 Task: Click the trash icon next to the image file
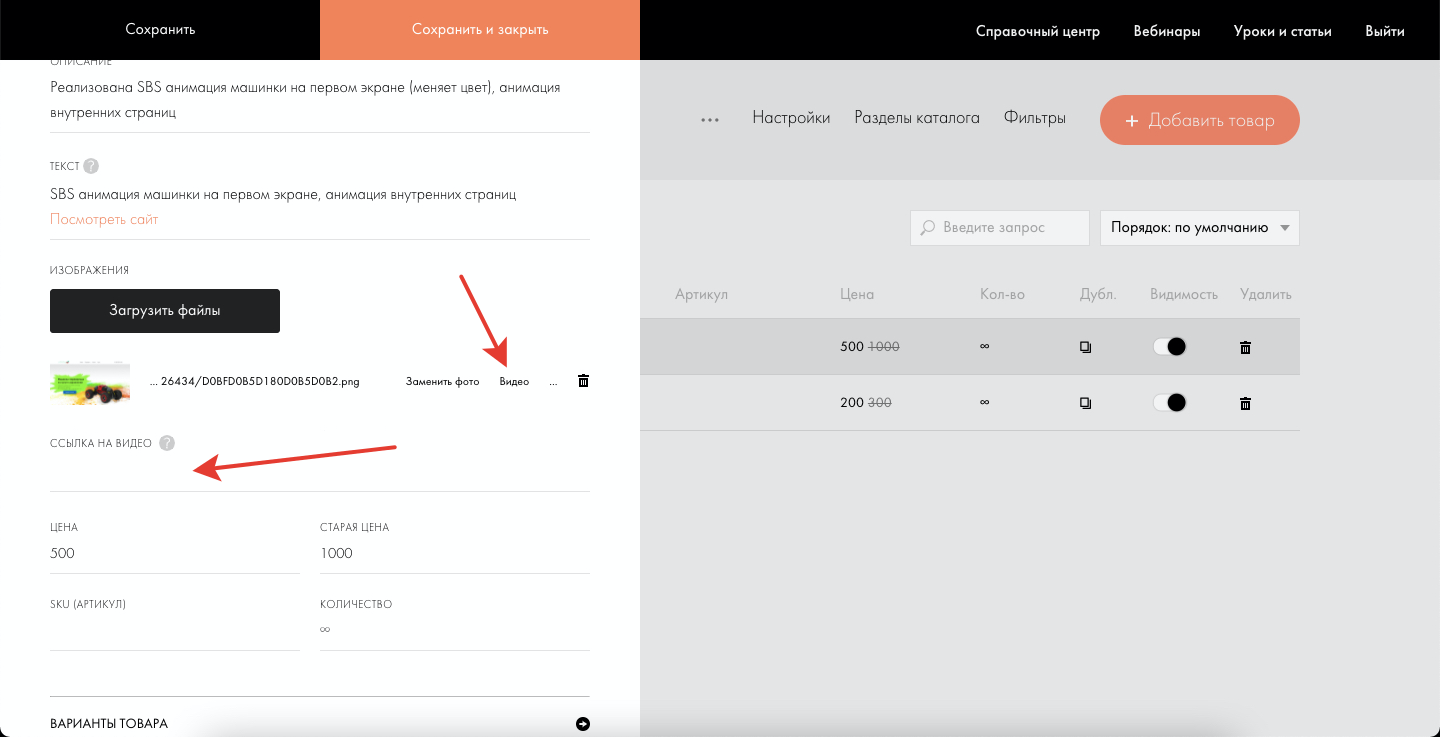[584, 381]
